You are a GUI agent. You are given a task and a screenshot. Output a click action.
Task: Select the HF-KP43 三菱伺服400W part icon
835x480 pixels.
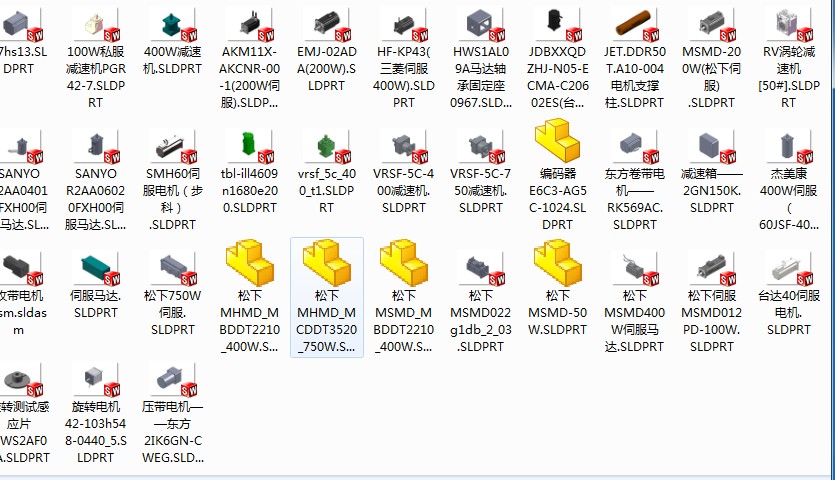tap(404, 25)
